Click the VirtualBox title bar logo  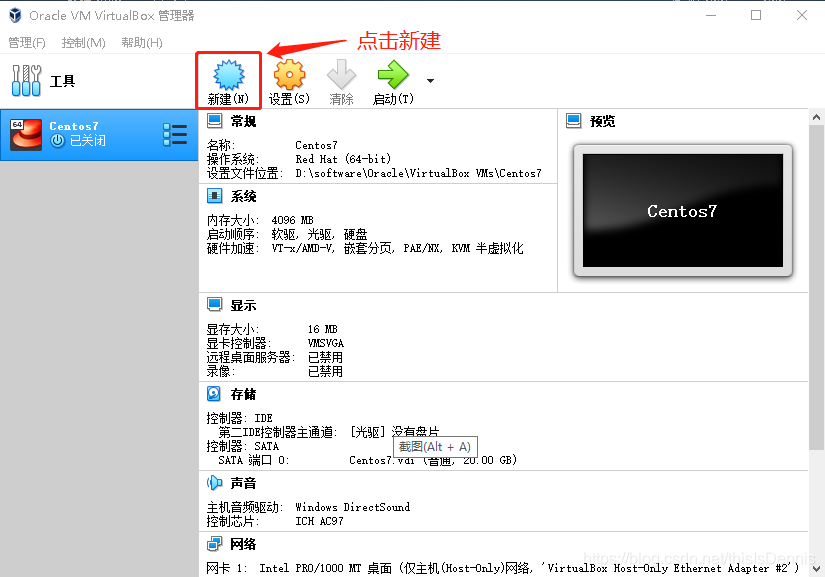pos(15,15)
